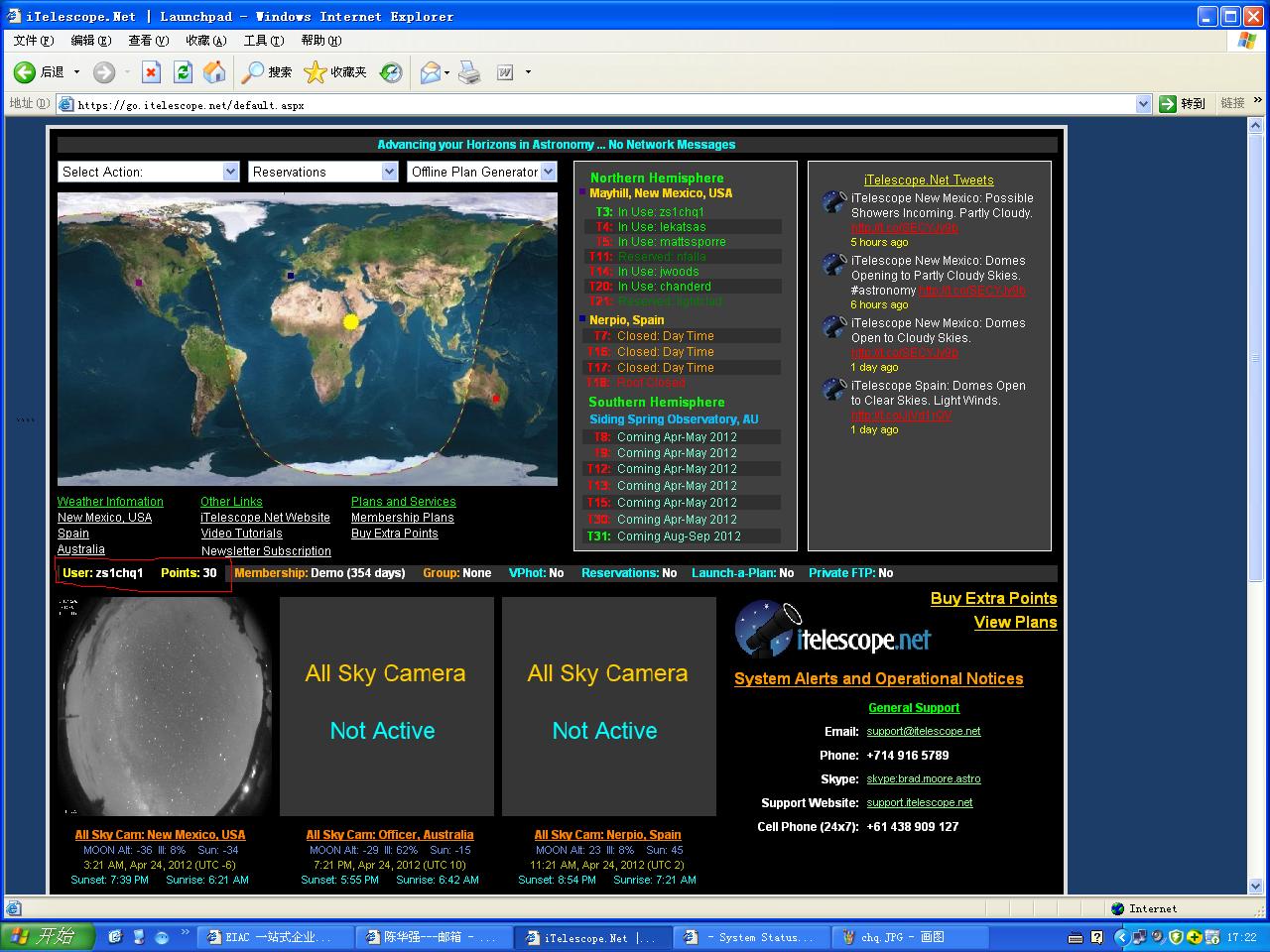
Task: Refresh the page using toolbar icon
Action: tap(183, 72)
